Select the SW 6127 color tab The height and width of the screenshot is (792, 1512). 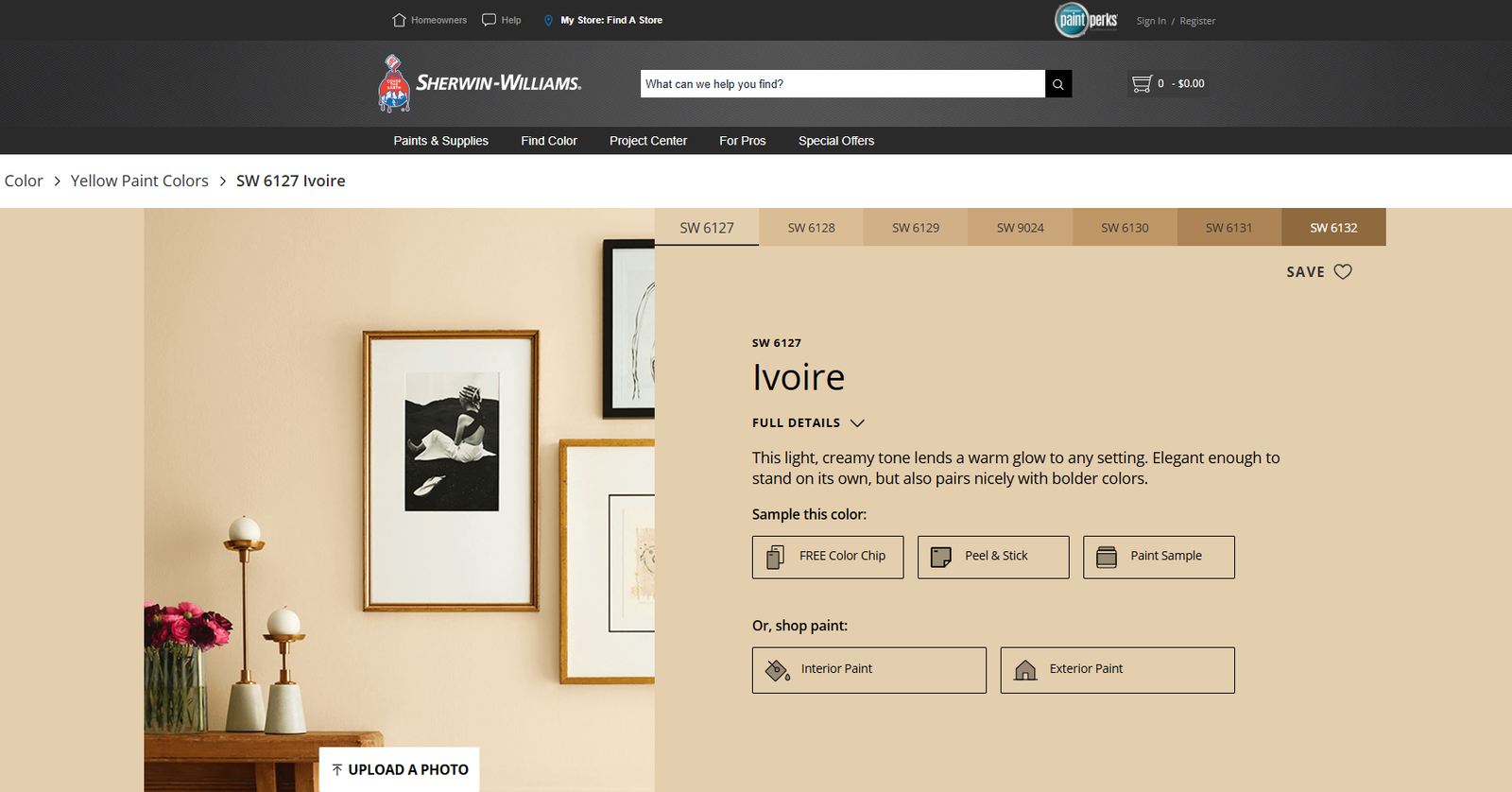(x=707, y=227)
